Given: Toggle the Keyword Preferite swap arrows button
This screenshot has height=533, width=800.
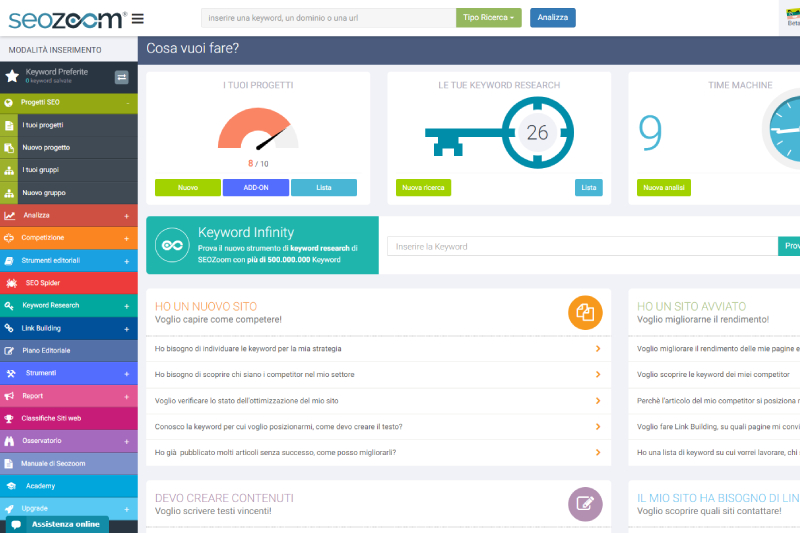Looking at the screenshot, I should pyautogui.click(x=121, y=77).
